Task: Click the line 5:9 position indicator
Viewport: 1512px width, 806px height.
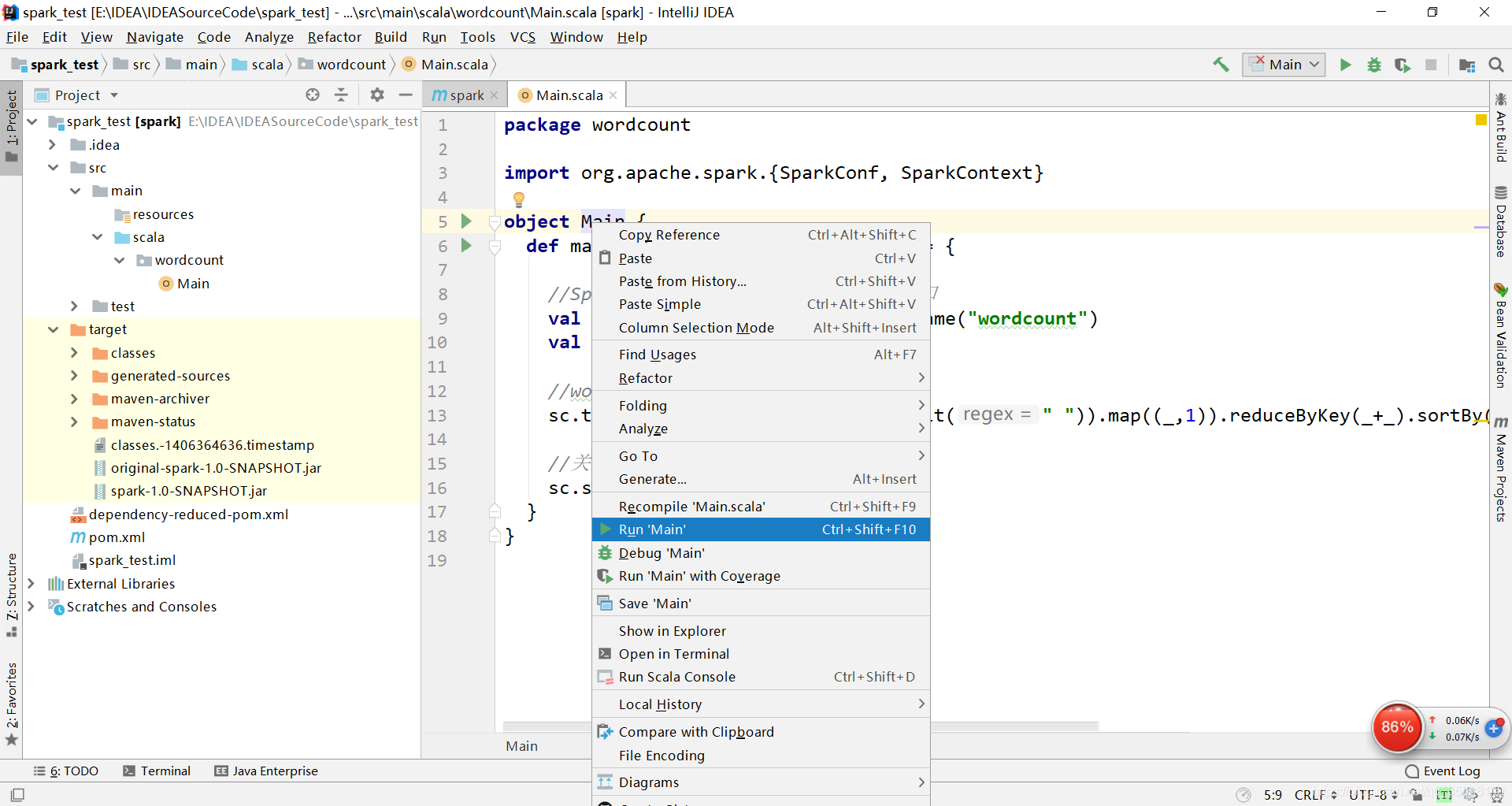Action: [x=1273, y=795]
